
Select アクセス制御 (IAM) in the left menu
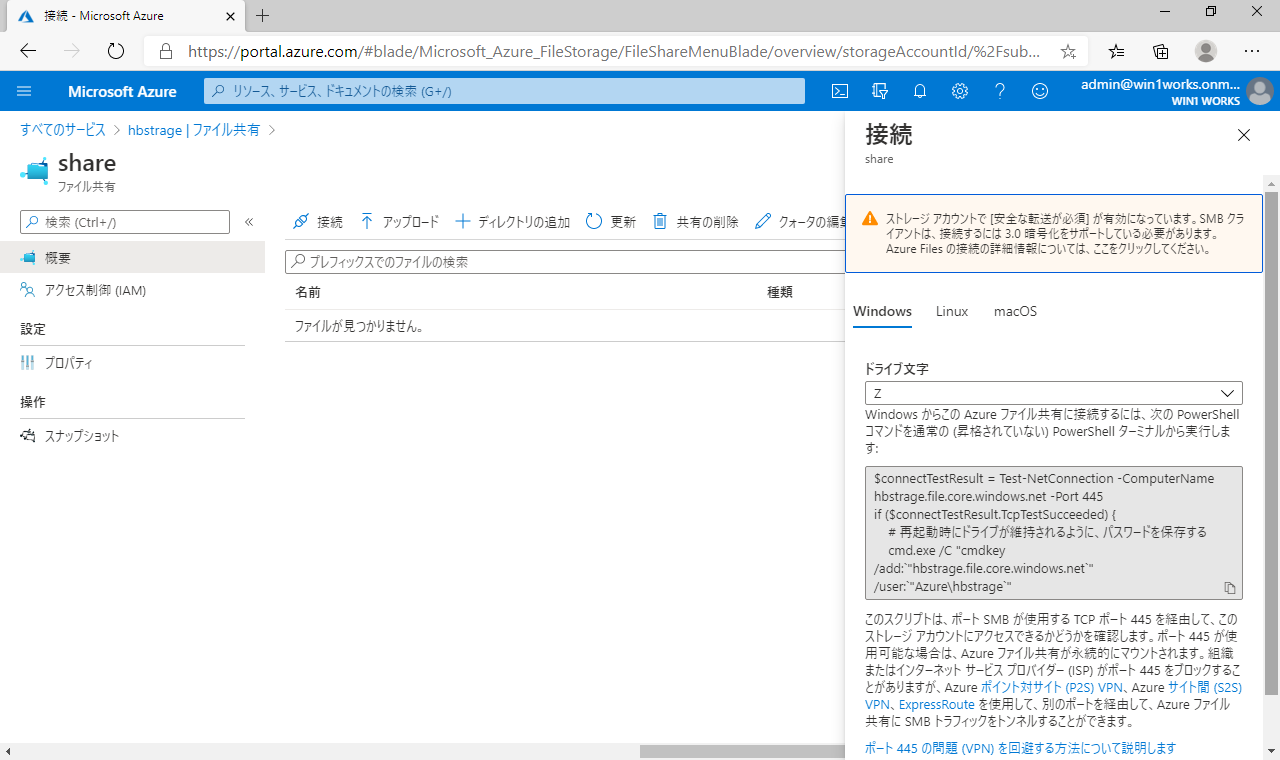click(132, 290)
